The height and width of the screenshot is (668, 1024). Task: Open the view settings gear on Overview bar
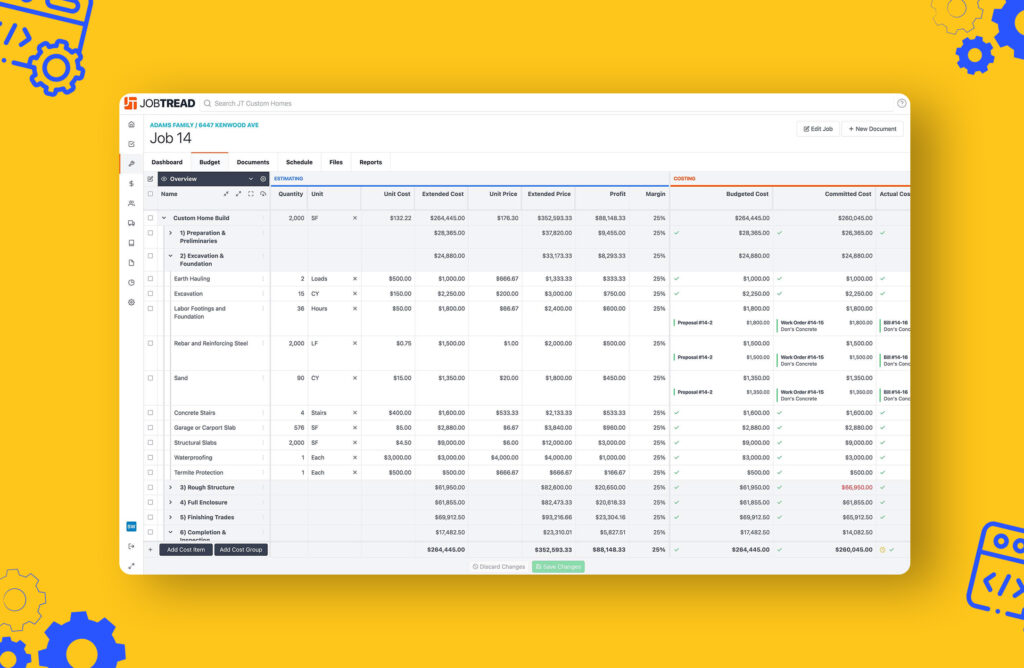tap(263, 179)
